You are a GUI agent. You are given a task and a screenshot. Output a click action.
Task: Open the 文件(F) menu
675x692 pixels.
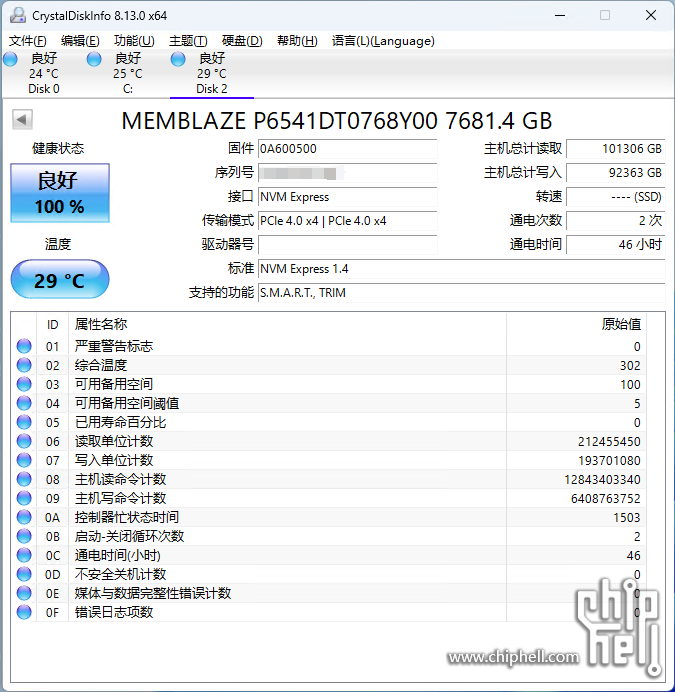27,41
